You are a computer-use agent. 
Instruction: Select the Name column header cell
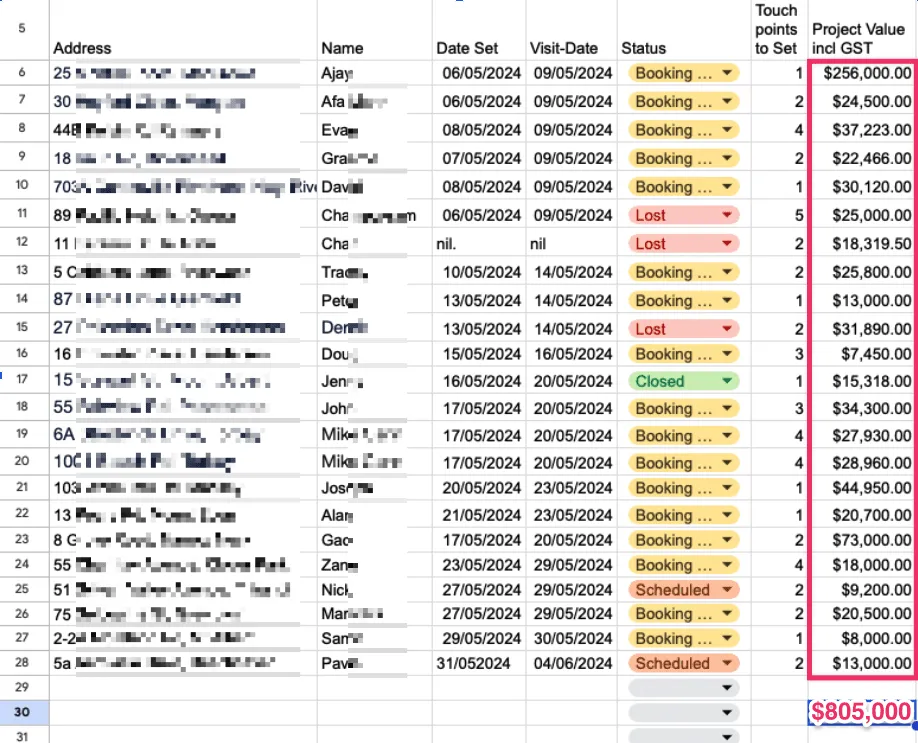click(375, 30)
